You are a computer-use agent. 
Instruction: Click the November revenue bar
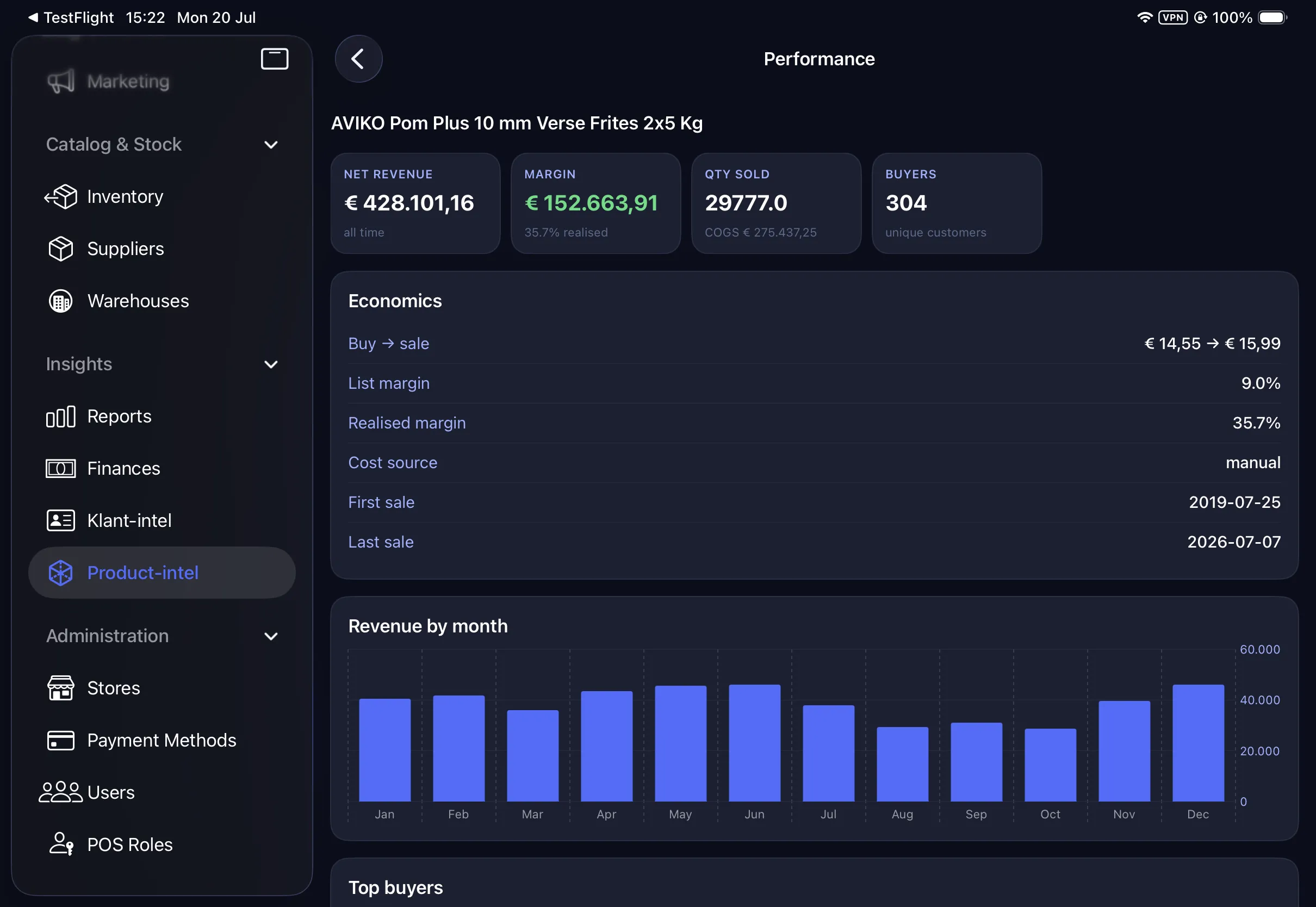1124,751
